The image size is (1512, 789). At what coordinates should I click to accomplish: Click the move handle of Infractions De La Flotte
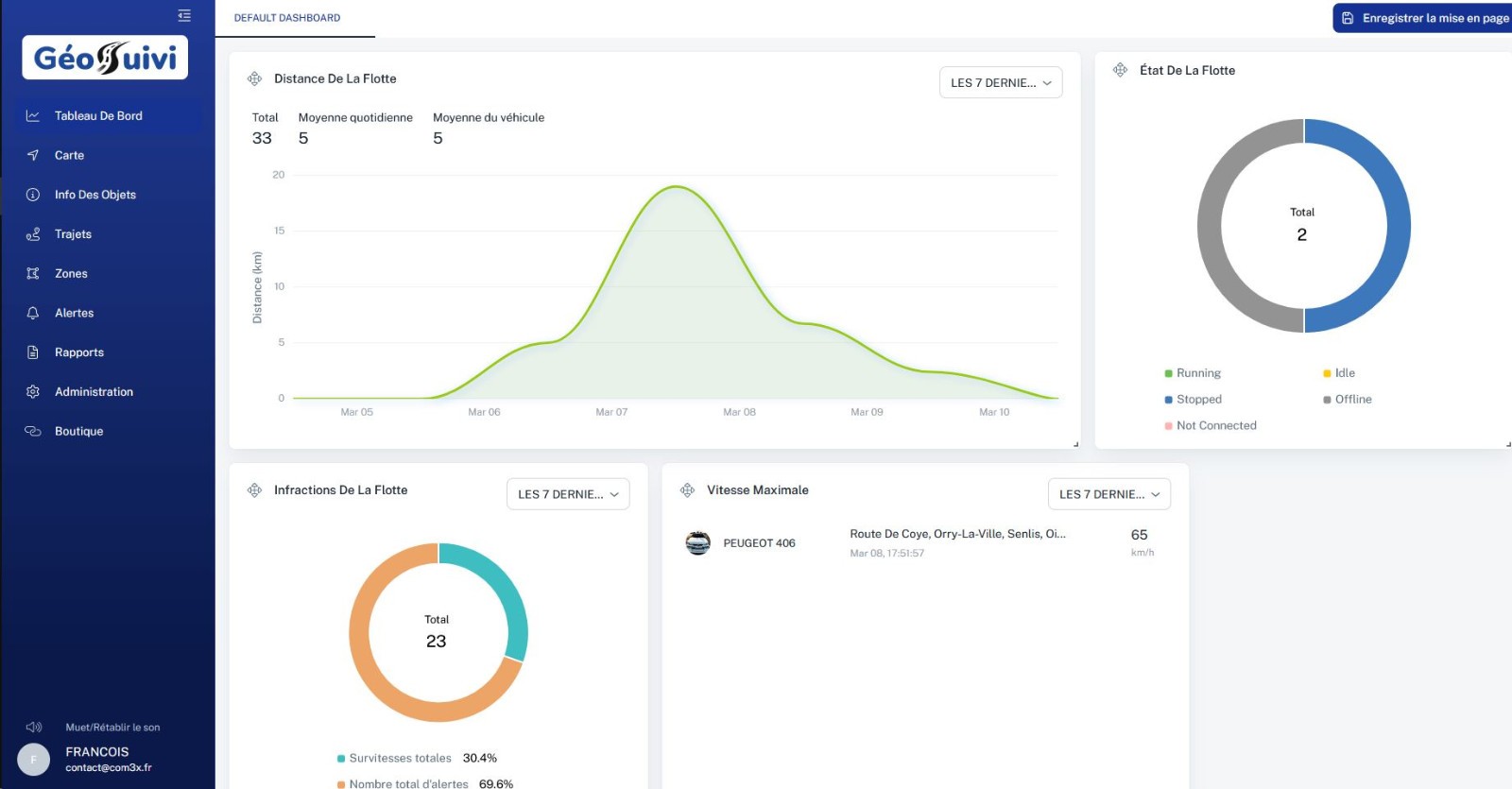click(254, 489)
